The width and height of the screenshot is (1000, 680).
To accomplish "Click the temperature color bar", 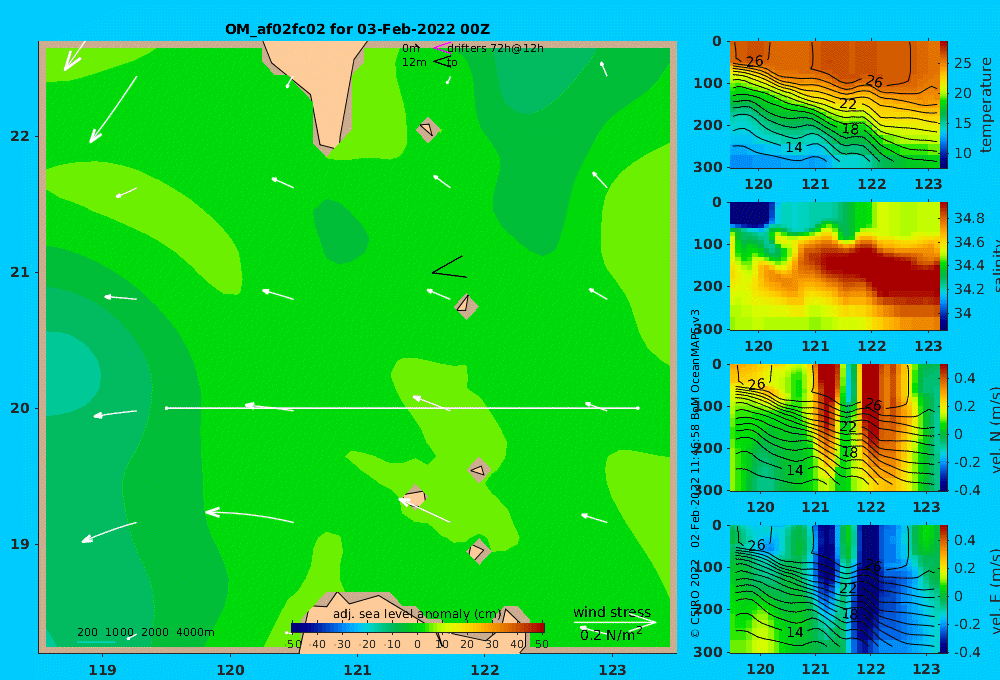I will 944,105.
